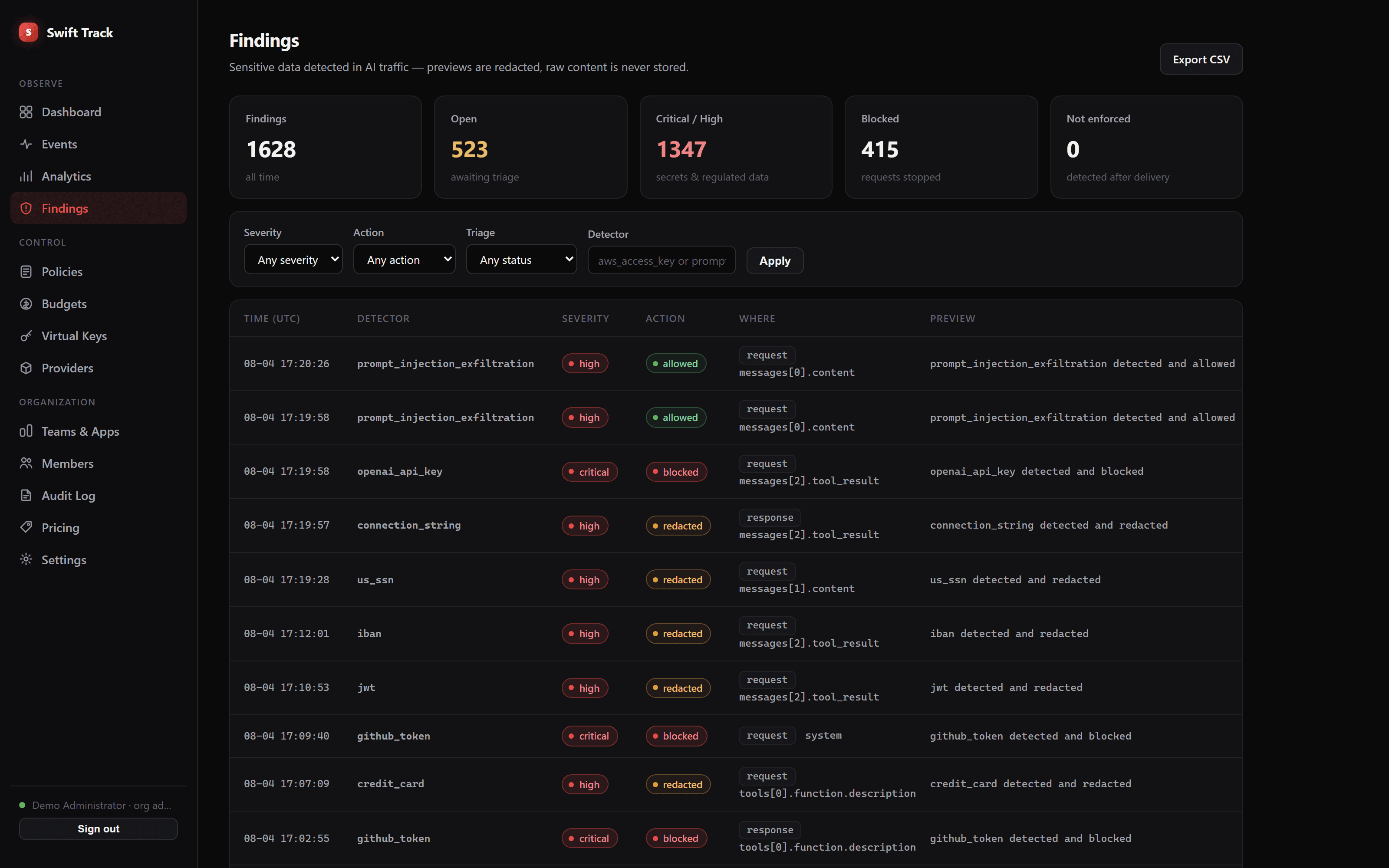Click the WHERE column header
This screenshot has height=868, width=1389.
pyautogui.click(x=757, y=319)
